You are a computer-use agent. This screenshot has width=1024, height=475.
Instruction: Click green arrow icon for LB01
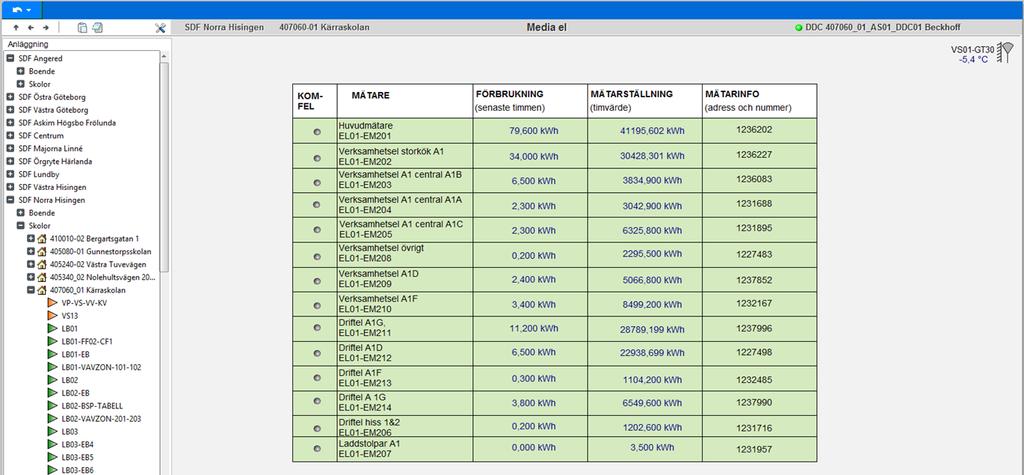click(52, 329)
